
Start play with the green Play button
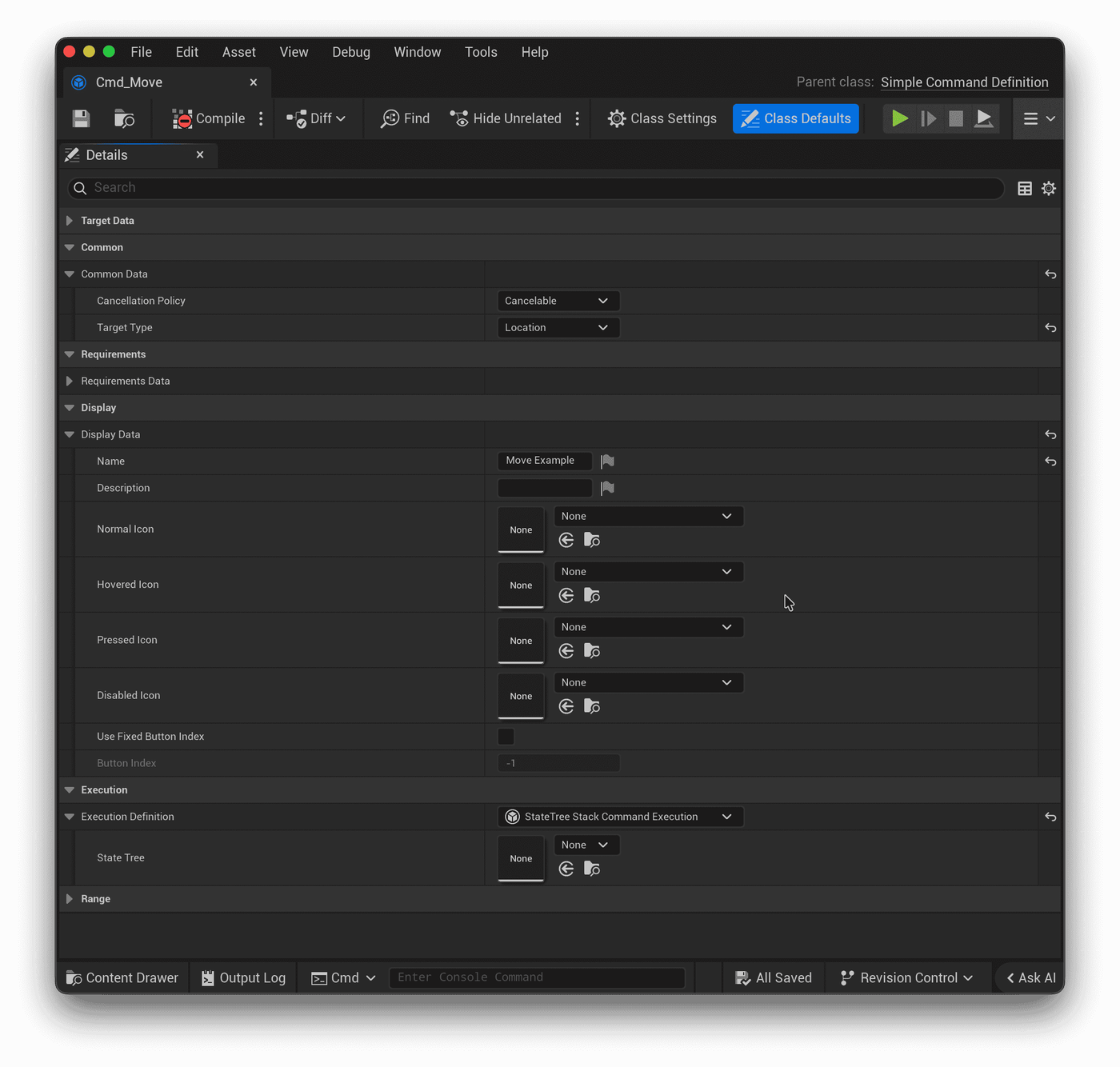tap(900, 118)
